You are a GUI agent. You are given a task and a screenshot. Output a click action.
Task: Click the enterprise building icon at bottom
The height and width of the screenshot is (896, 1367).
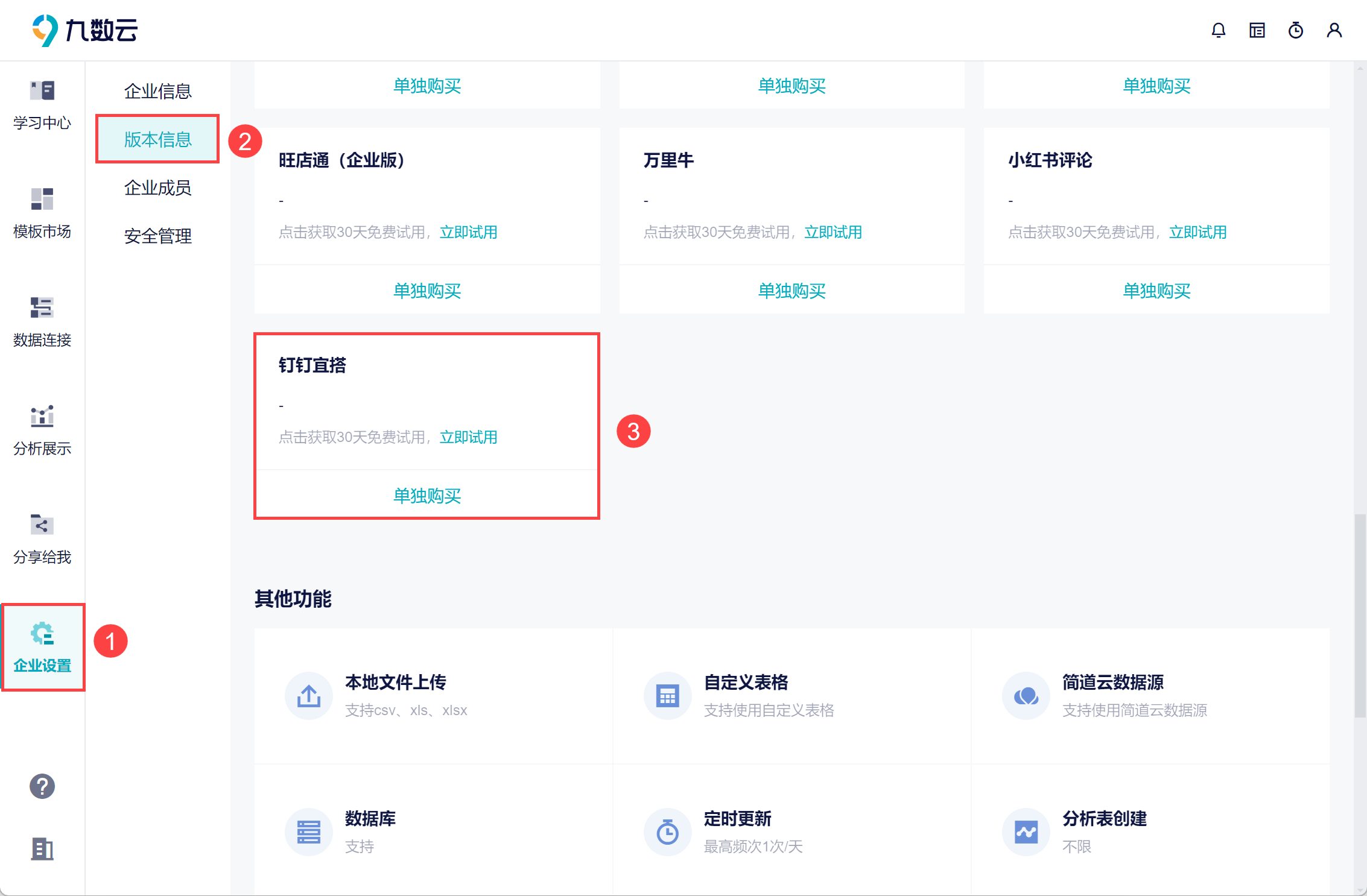(42, 848)
